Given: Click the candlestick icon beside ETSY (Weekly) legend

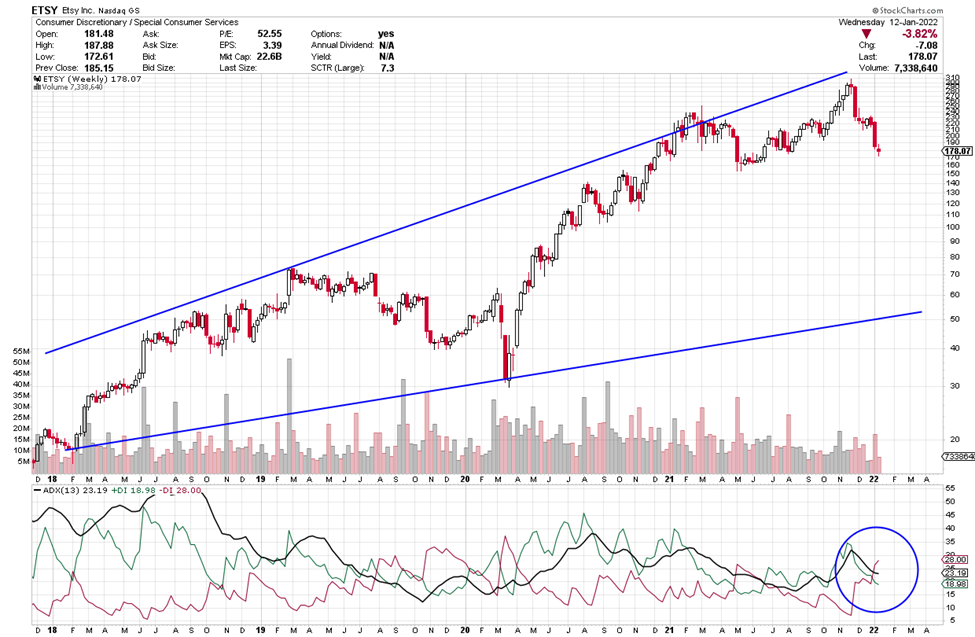Looking at the screenshot, I should point(38,79).
